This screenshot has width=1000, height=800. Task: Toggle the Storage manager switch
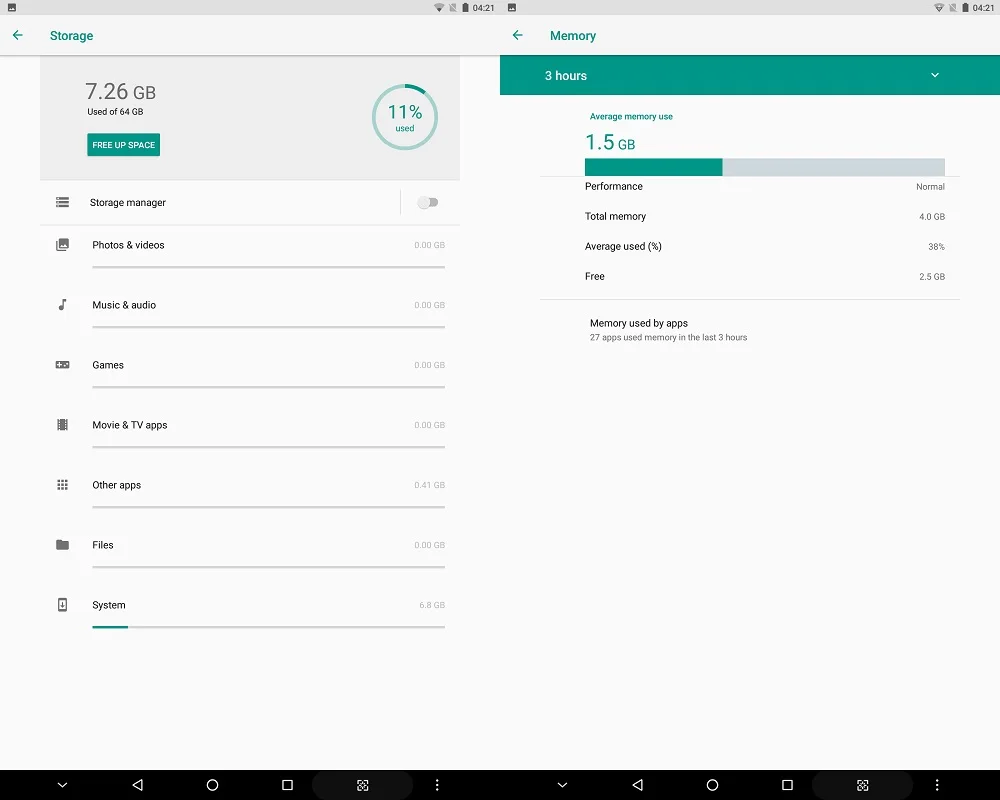click(x=428, y=202)
